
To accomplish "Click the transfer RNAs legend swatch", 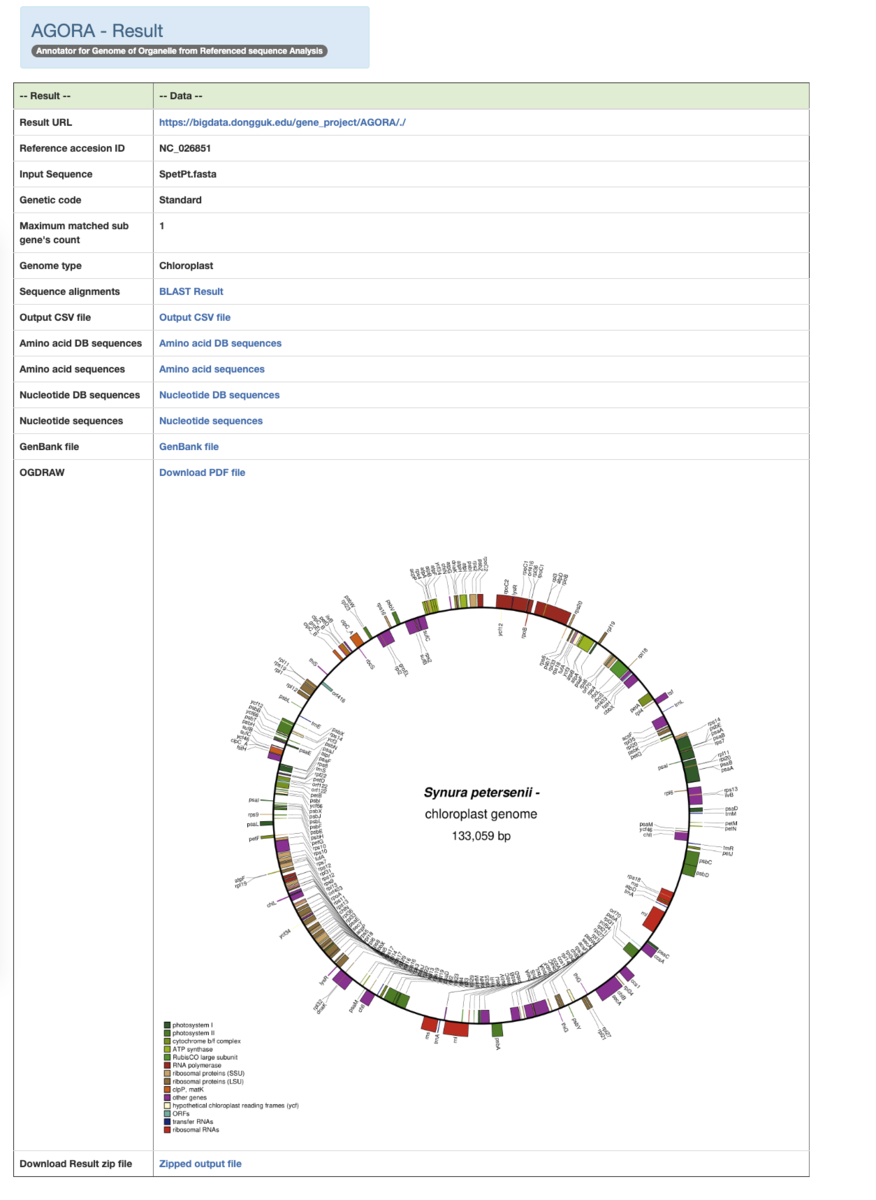I will [167, 1121].
